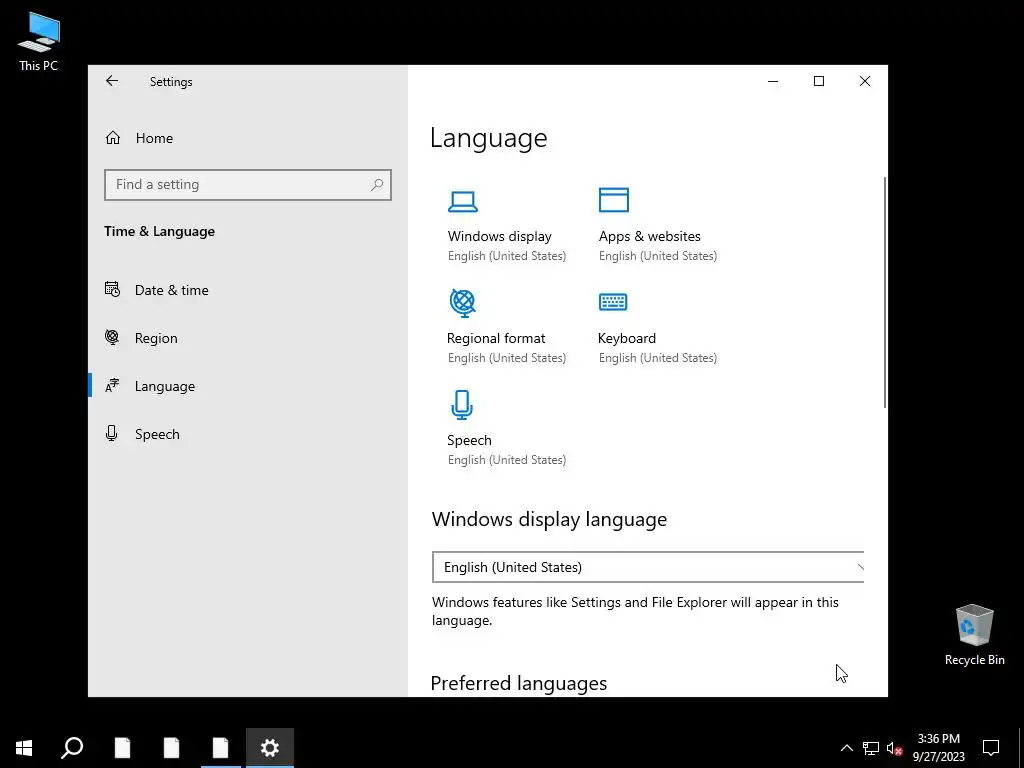
Task: Click the search magnifier in Find a setting
Action: click(377, 185)
